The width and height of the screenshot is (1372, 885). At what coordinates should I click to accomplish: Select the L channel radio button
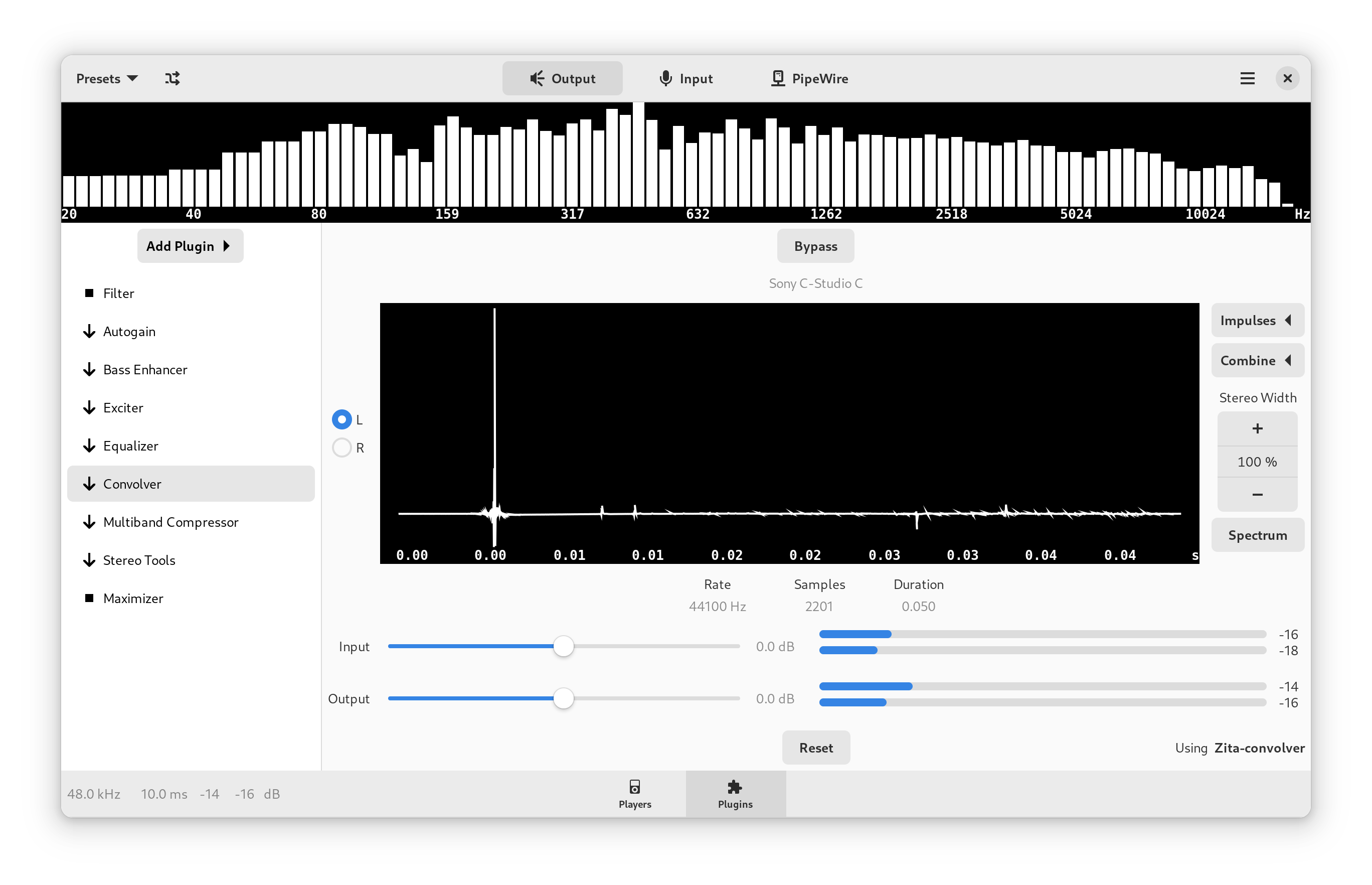341,419
